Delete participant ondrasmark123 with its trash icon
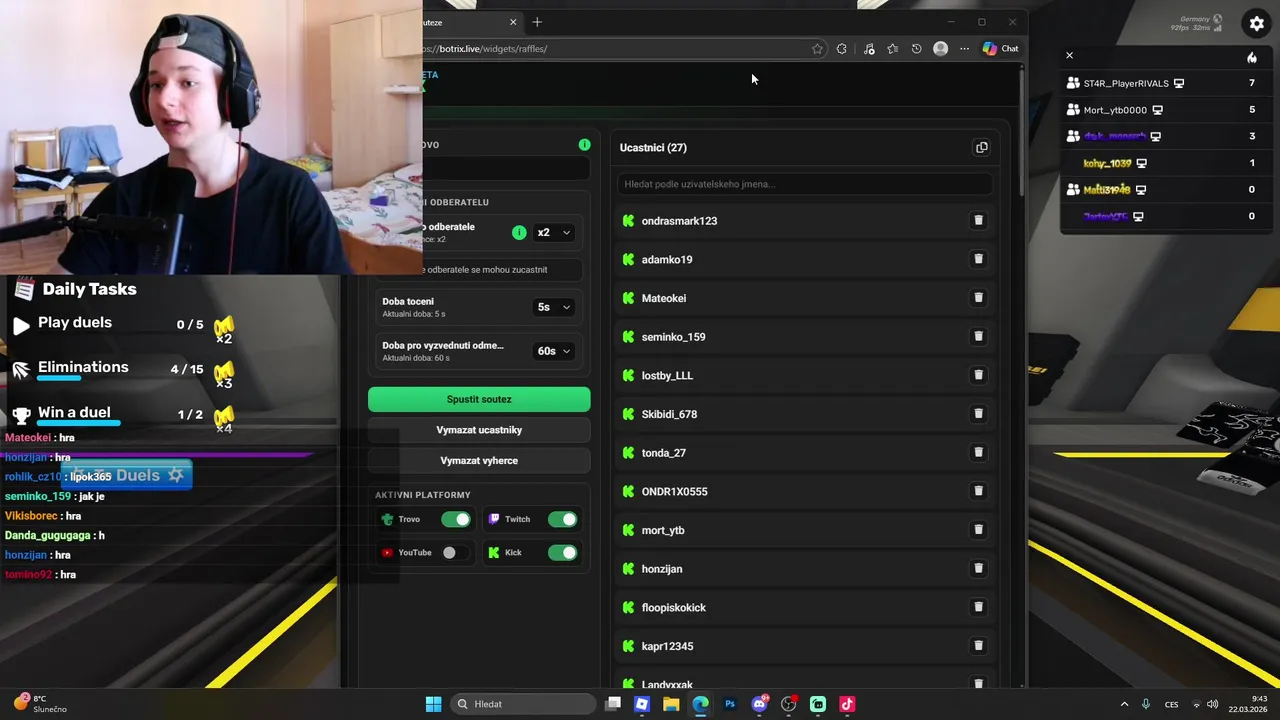Viewport: 1280px width, 720px height. (979, 220)
